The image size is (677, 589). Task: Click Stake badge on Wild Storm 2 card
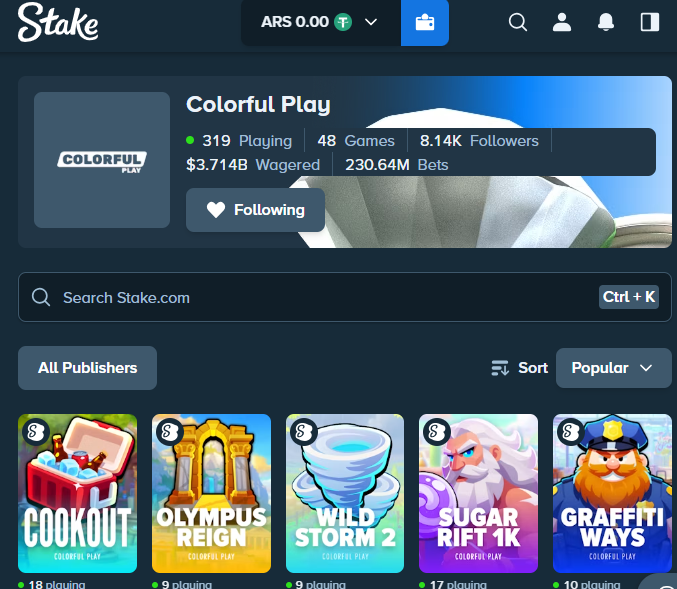(304, 432)
